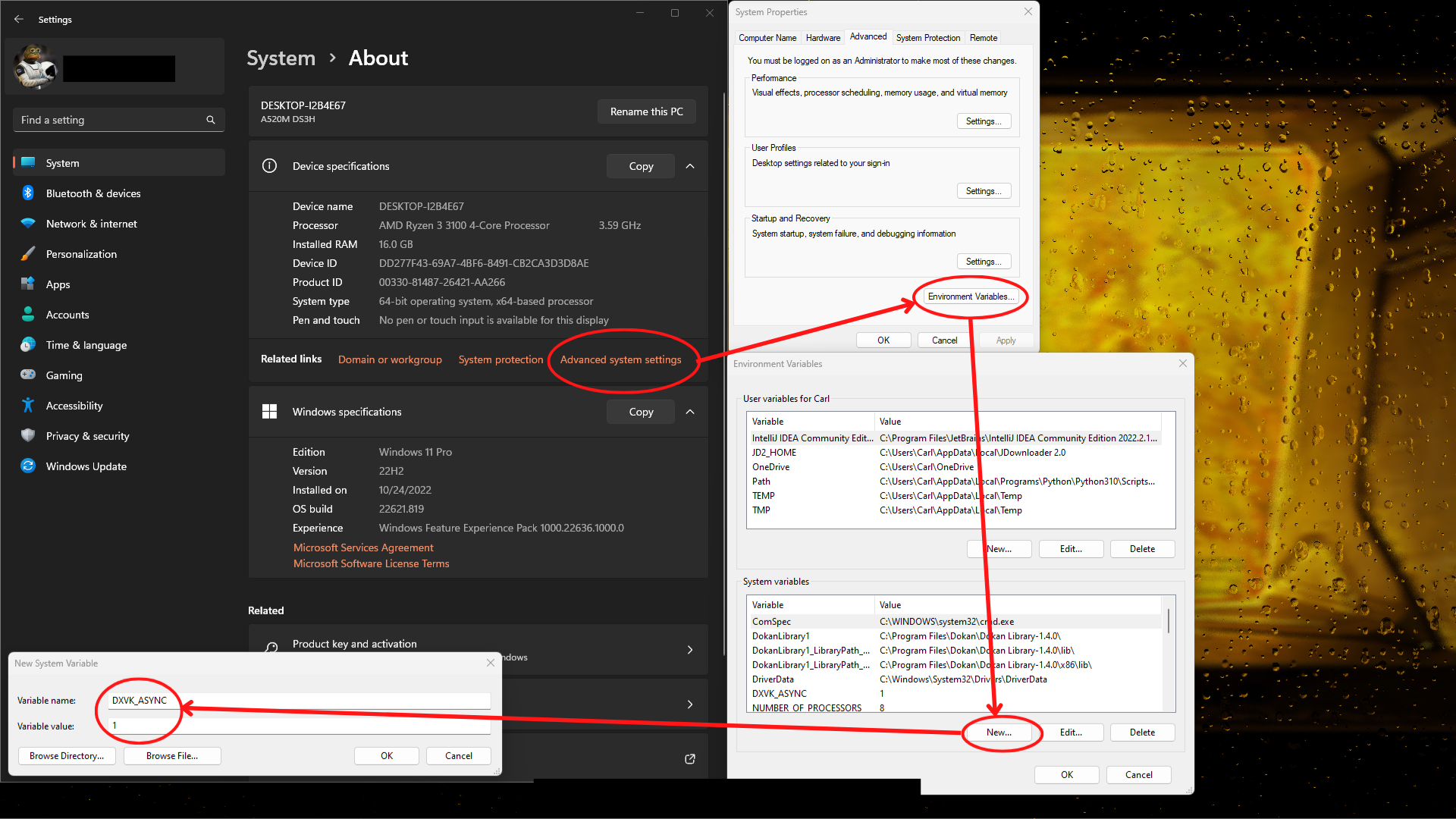
Task: Select the Advanced tab in System Properties
Action: point(868,36)
